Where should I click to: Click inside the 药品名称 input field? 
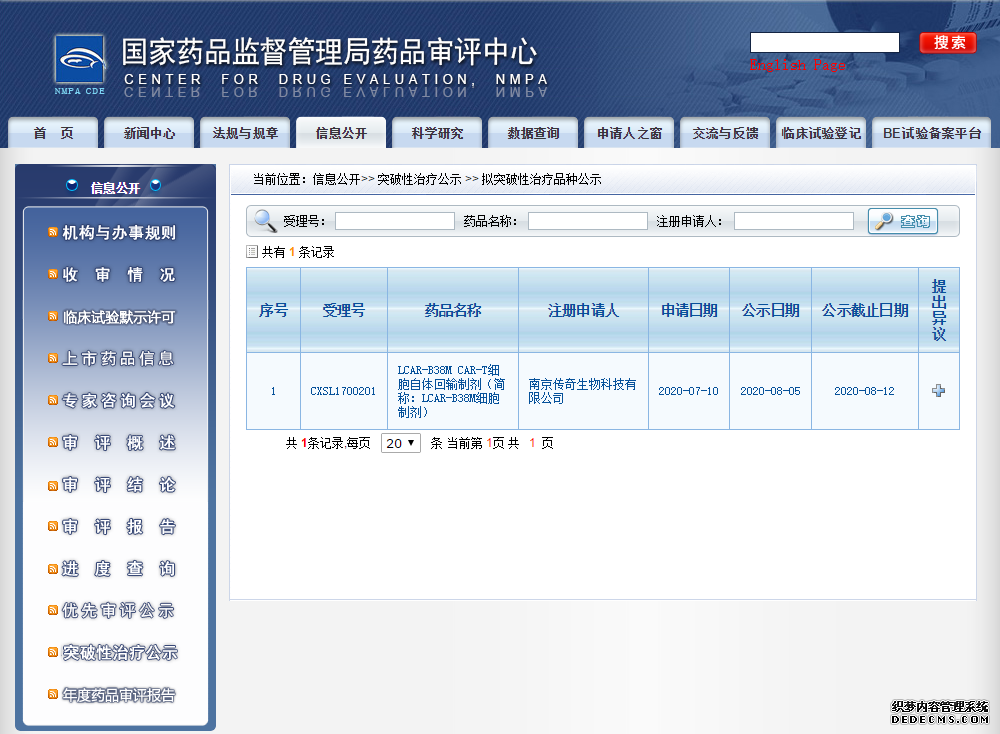click(587, 220)
